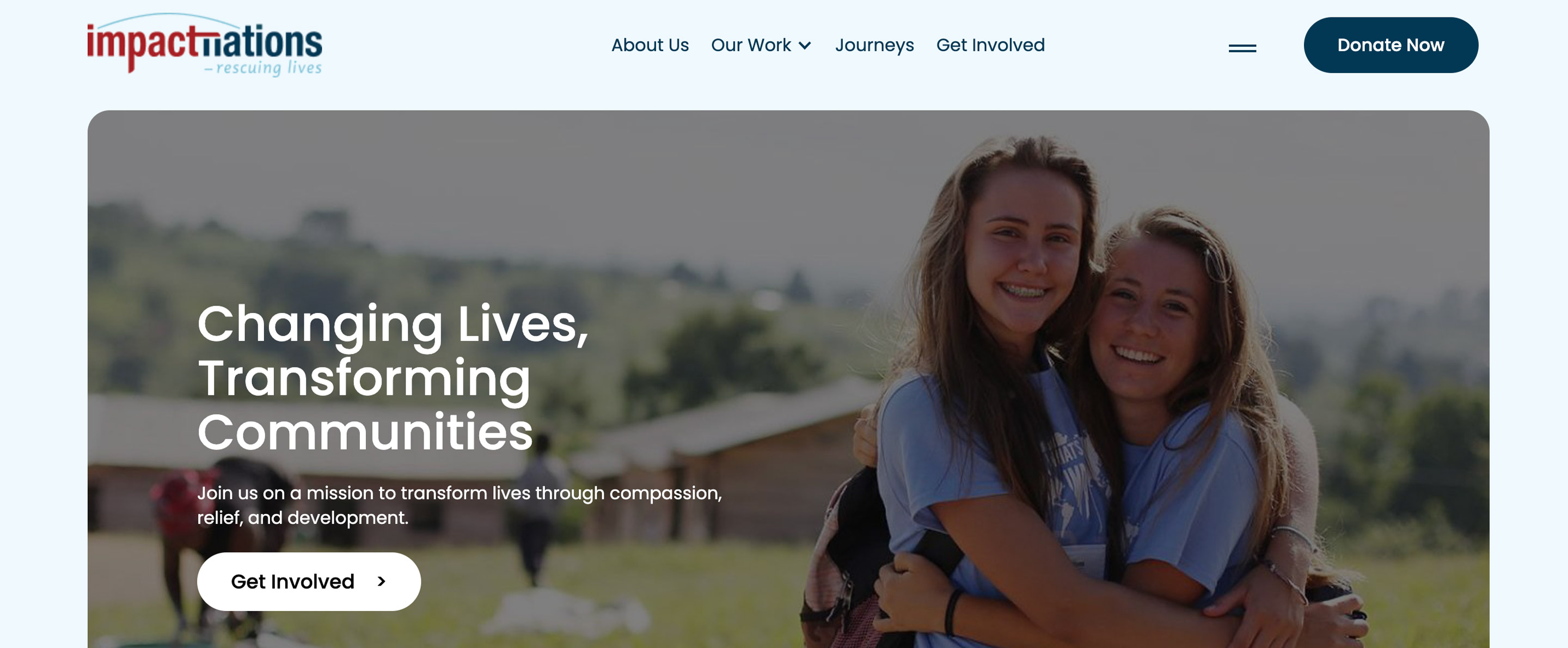This screenshot has height=648, width=1568.
Task: Open the Journeys navigation link
Action: (x=874, y=45)
